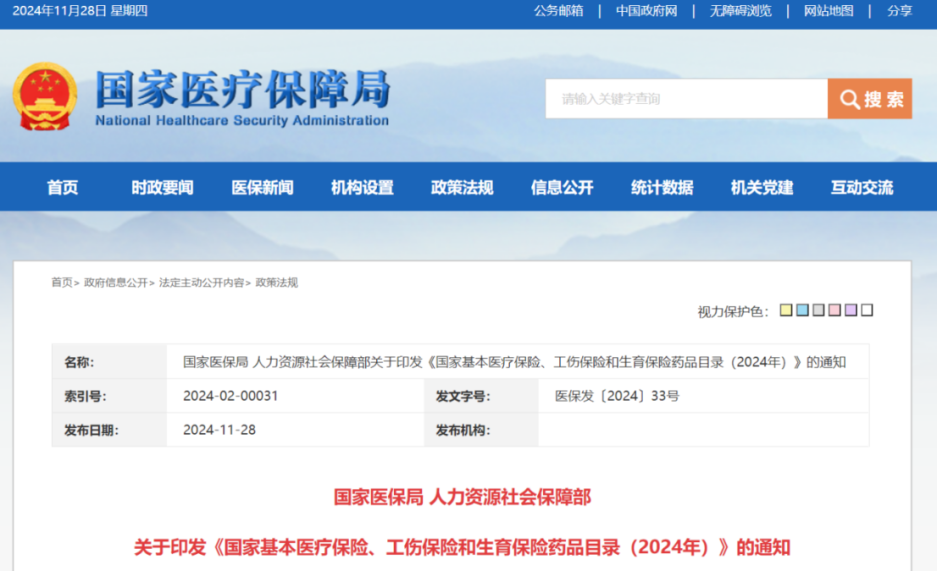
Task: Open the 互动交流 menu
Action: click(x=862, y=188)
